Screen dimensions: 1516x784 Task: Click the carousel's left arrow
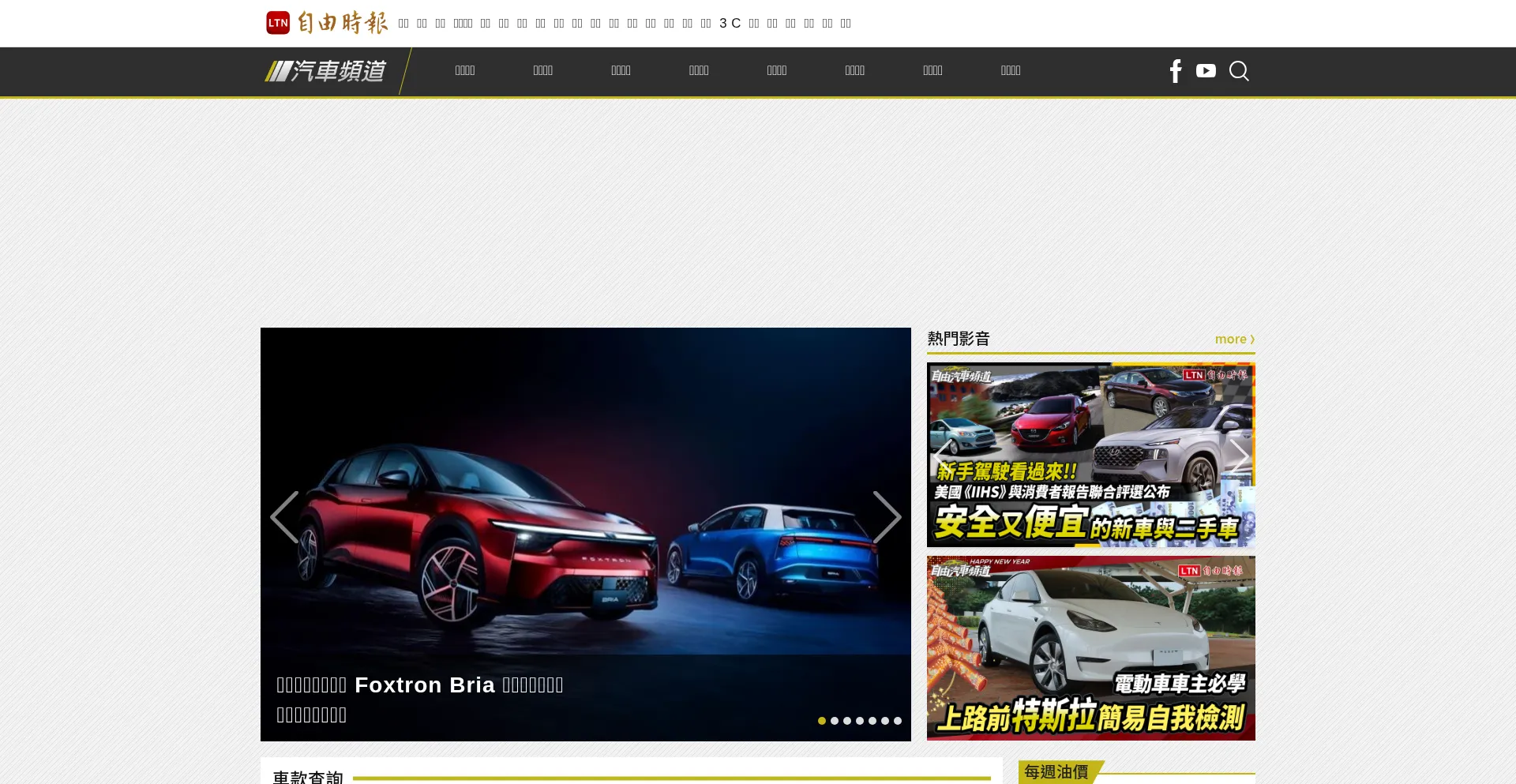[x=284, y=516]
